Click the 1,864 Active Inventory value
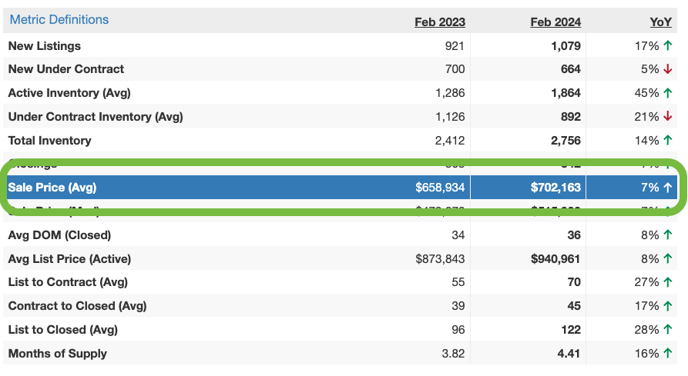The height and width of the screenshot is (376, 688). (x=566, y=93)
